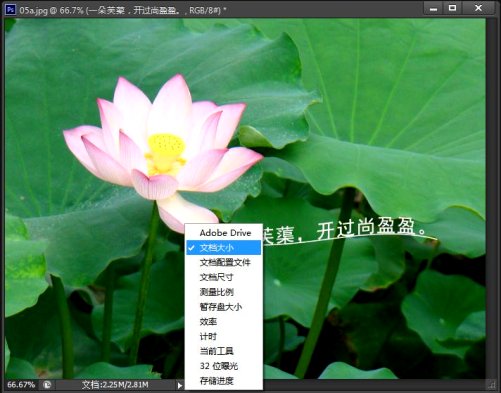Select 当前工具 in the status menu
501x393 pixels.
point(224,351)
